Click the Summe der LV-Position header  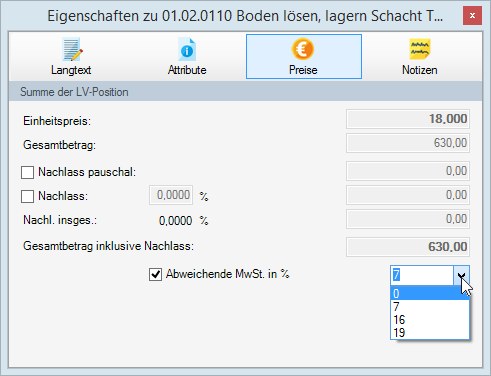pyautogui.click(x=245, y=92)
